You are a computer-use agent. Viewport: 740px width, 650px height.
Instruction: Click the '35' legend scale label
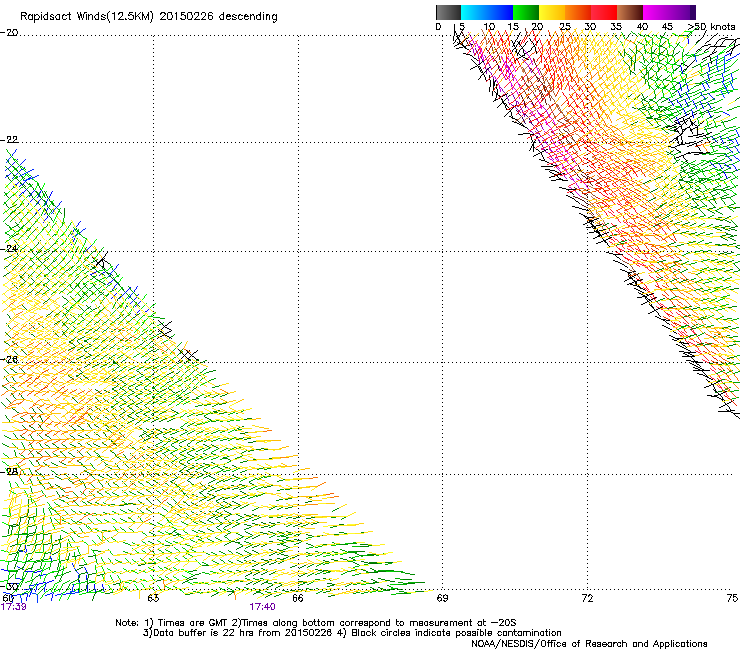click(x=616, y=27)
